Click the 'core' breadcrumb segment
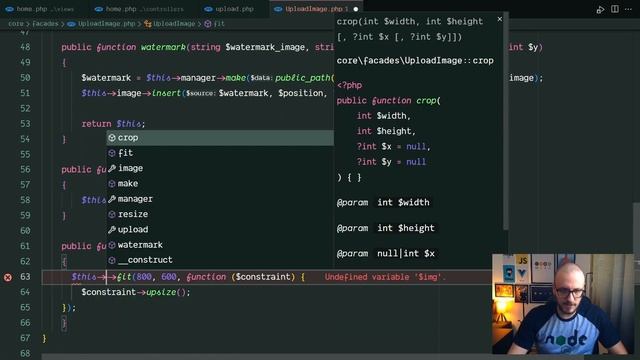Image resolution: width=640 pixels, height=360 pixels. [x=16, y=24]
